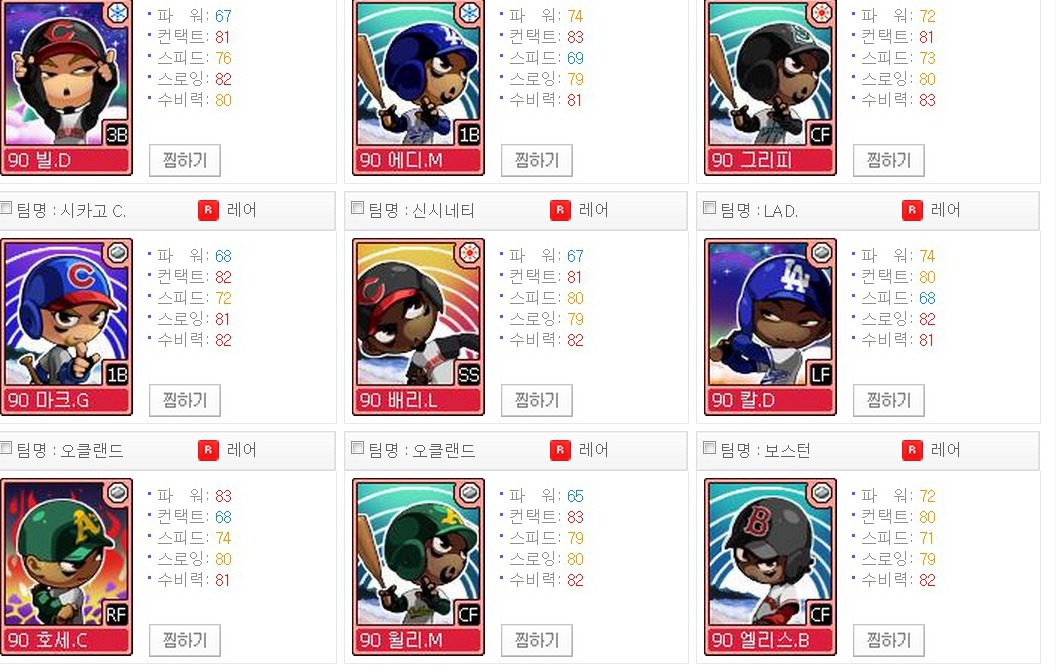Image resolution: width=1056 pixels, height=671 pixels.
Task: Click 찜하기 button for 윌리.M
Action: 537,640
